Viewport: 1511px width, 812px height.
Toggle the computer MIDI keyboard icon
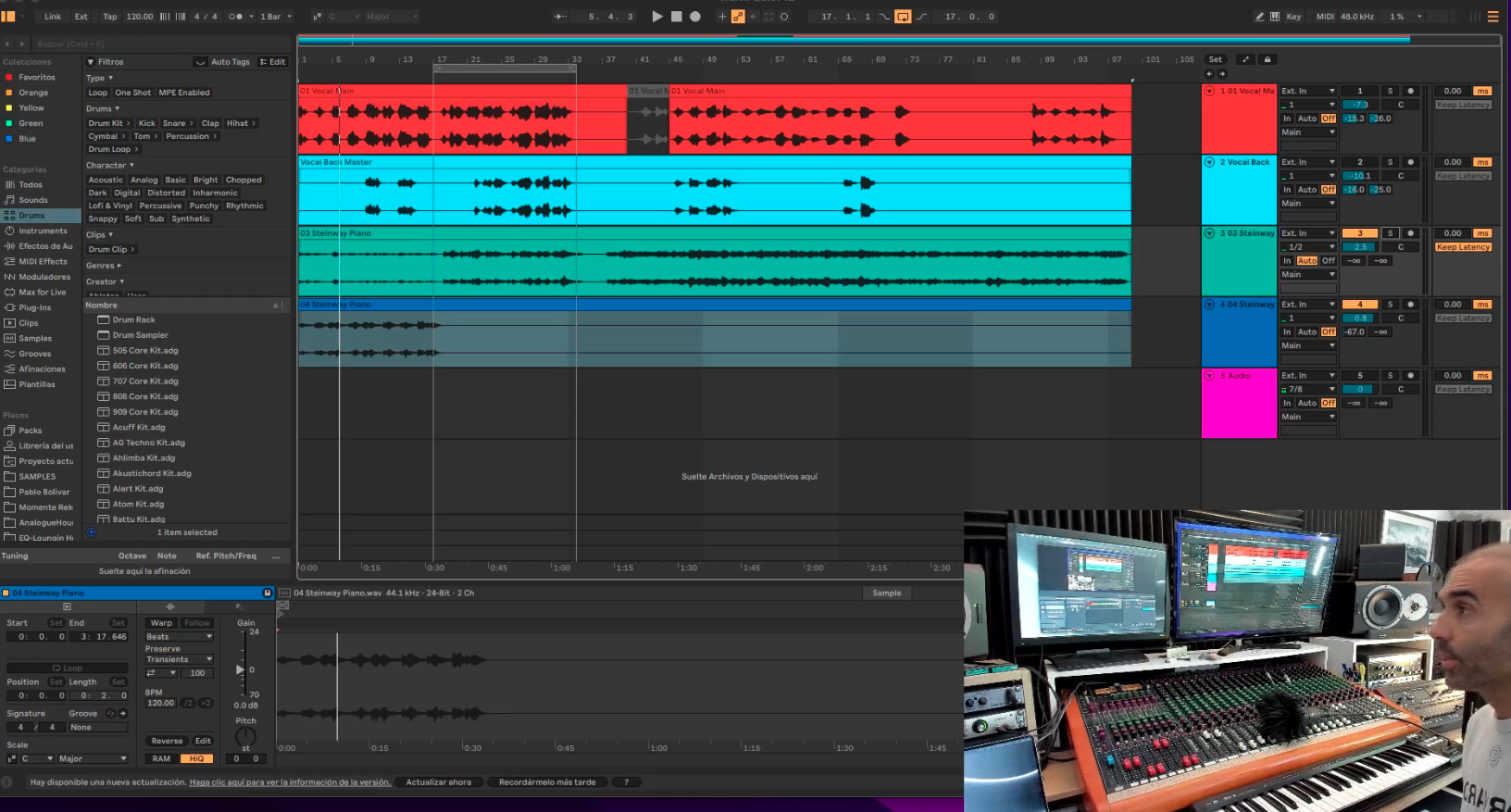tap(1275, 17)
